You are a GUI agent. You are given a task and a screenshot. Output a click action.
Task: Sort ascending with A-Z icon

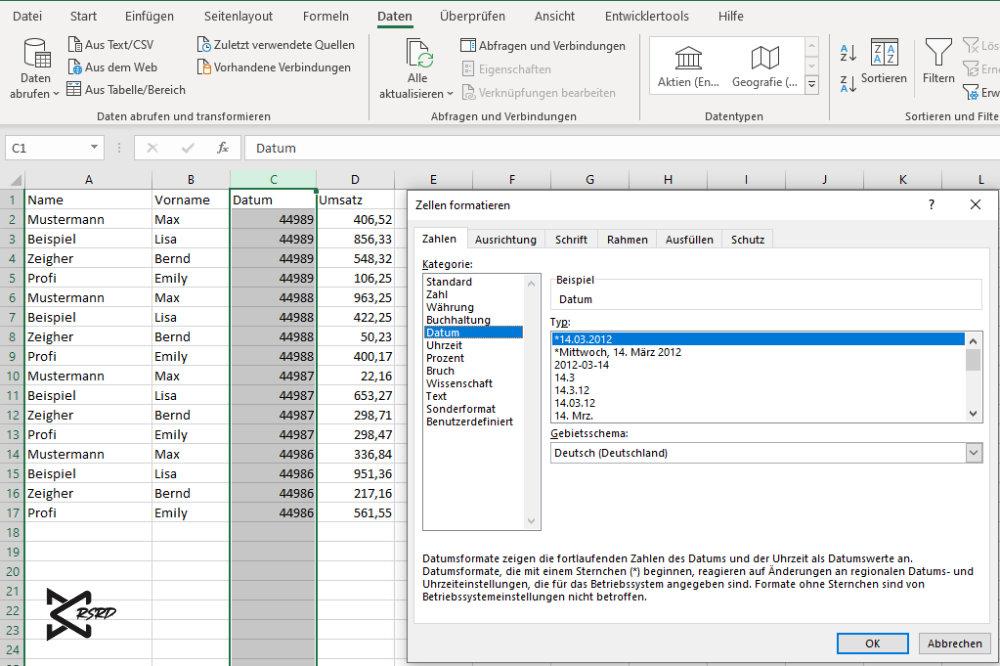(x=848, y=54)
